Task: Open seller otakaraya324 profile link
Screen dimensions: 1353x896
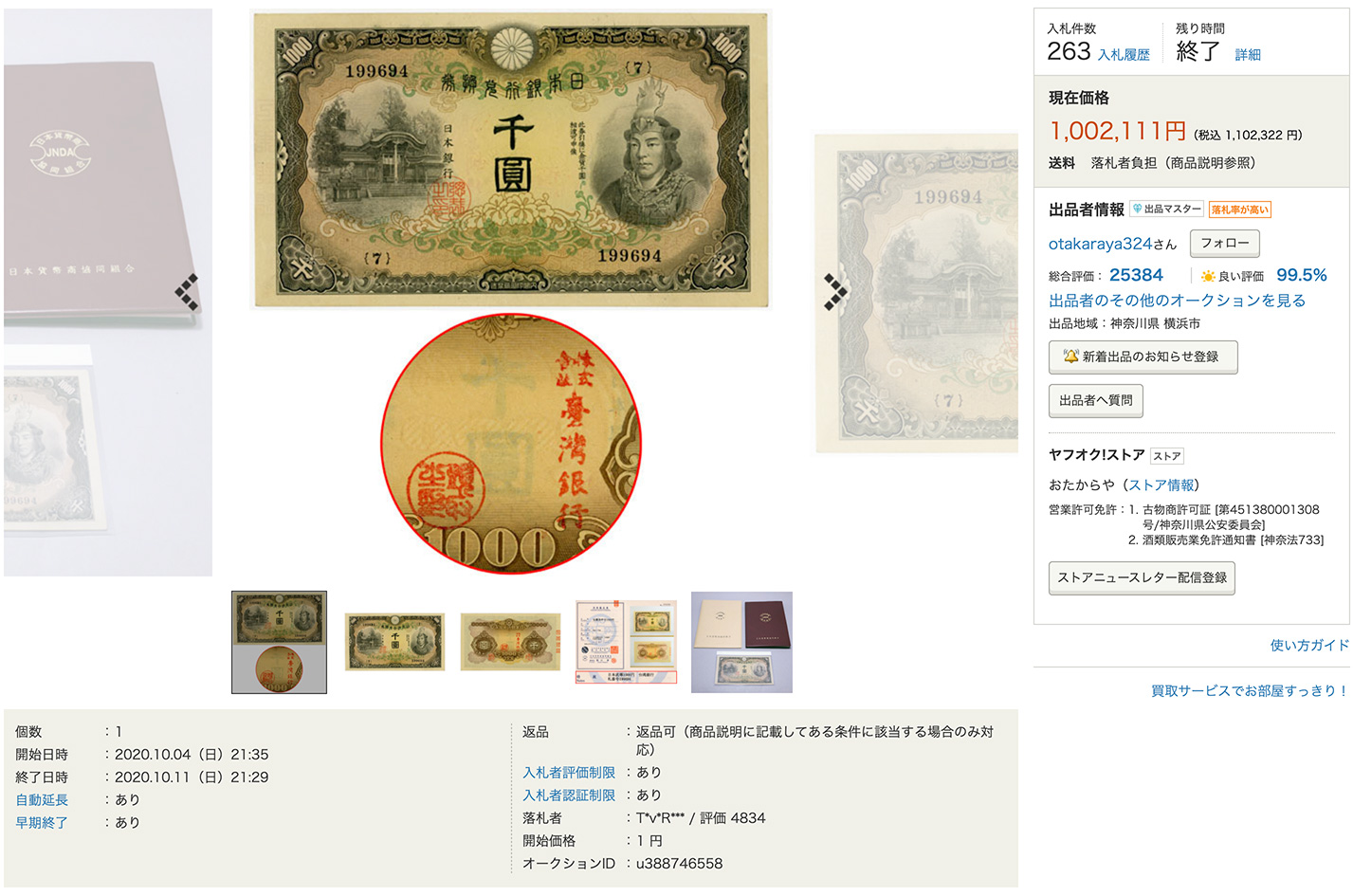Action: pos(1100,244)
